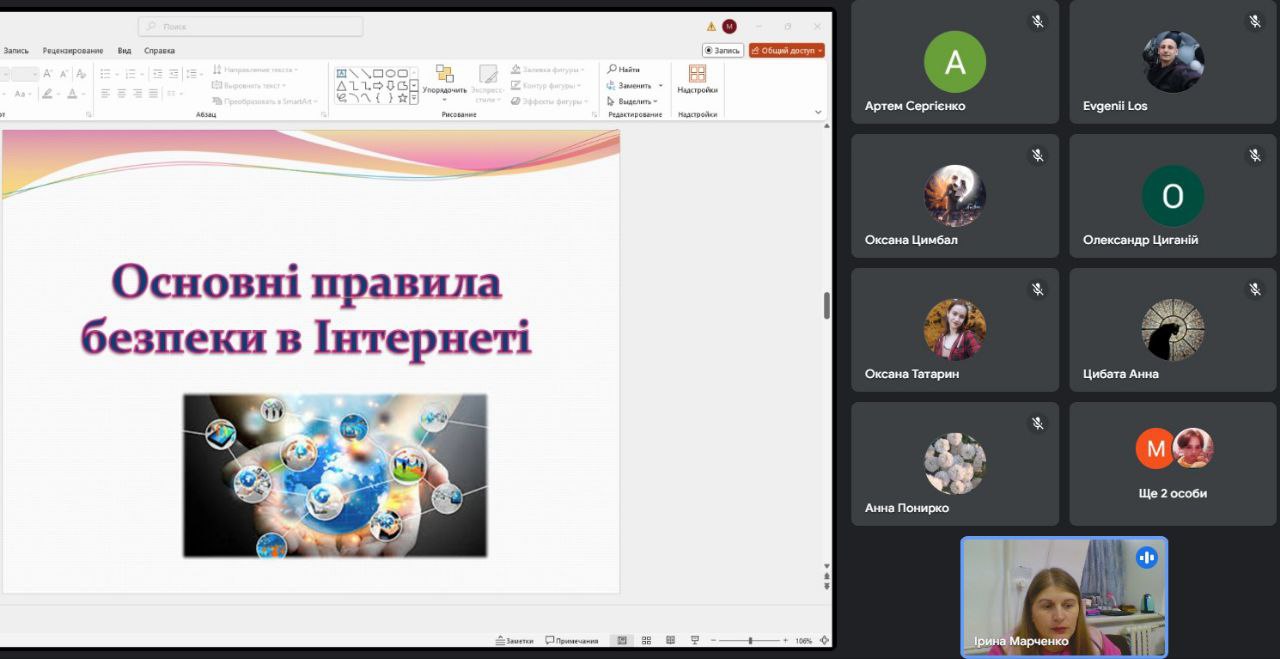Image resolution: width=1280 pixels, height=659 pixels.
Task: Click zoom percentage 106% value
Action: 803,640
